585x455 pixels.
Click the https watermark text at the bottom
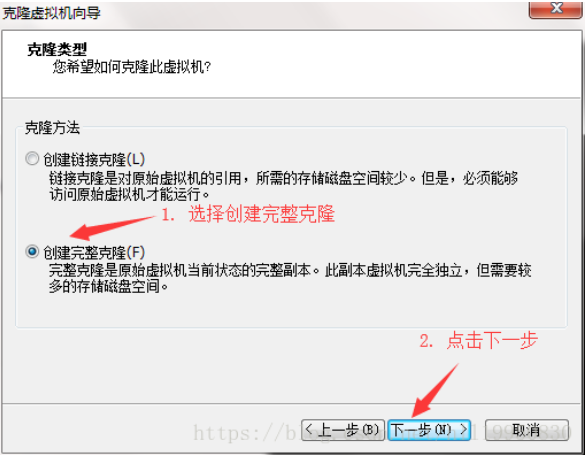click(381, 433)
